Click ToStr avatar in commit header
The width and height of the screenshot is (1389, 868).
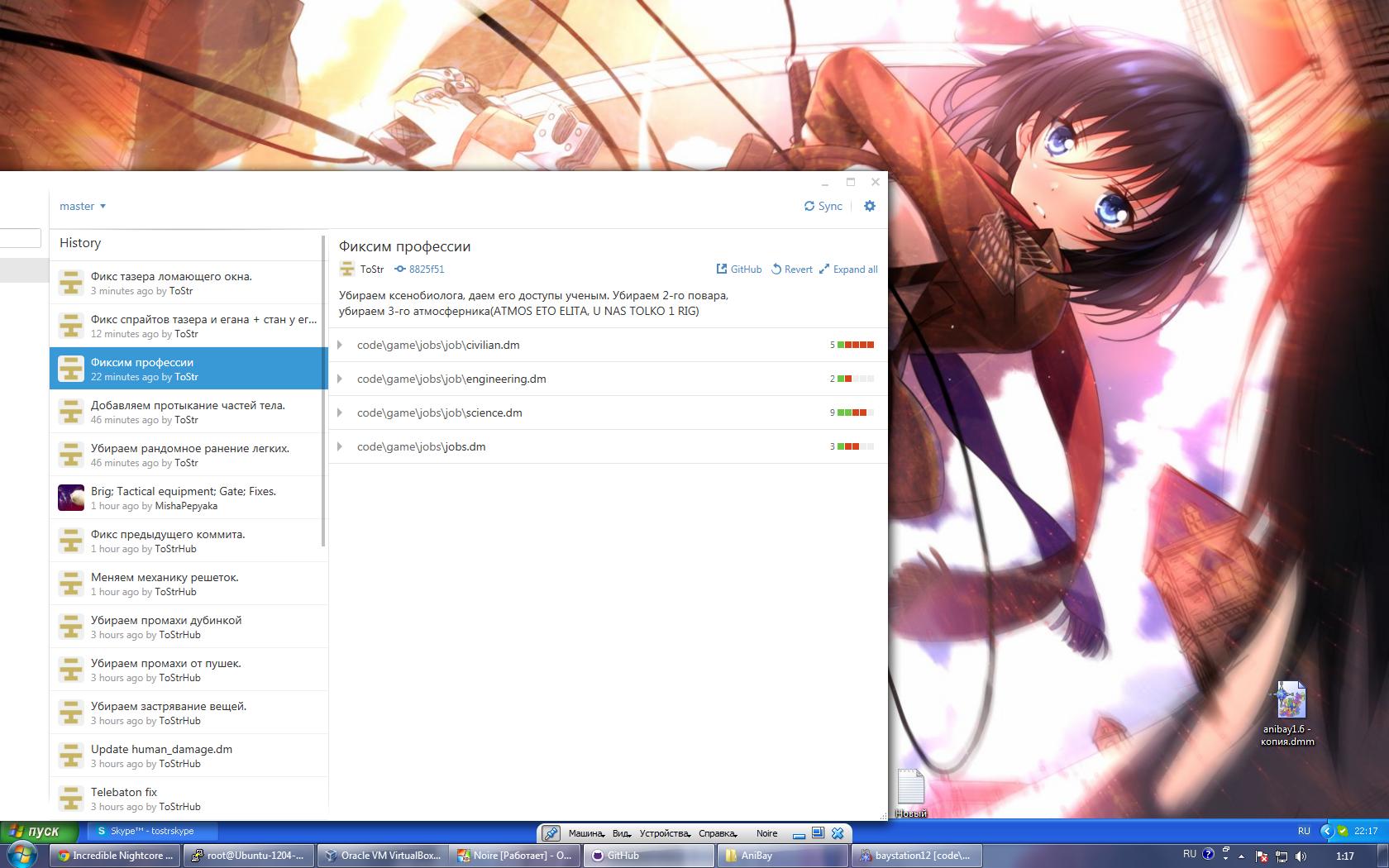[347, 269]
